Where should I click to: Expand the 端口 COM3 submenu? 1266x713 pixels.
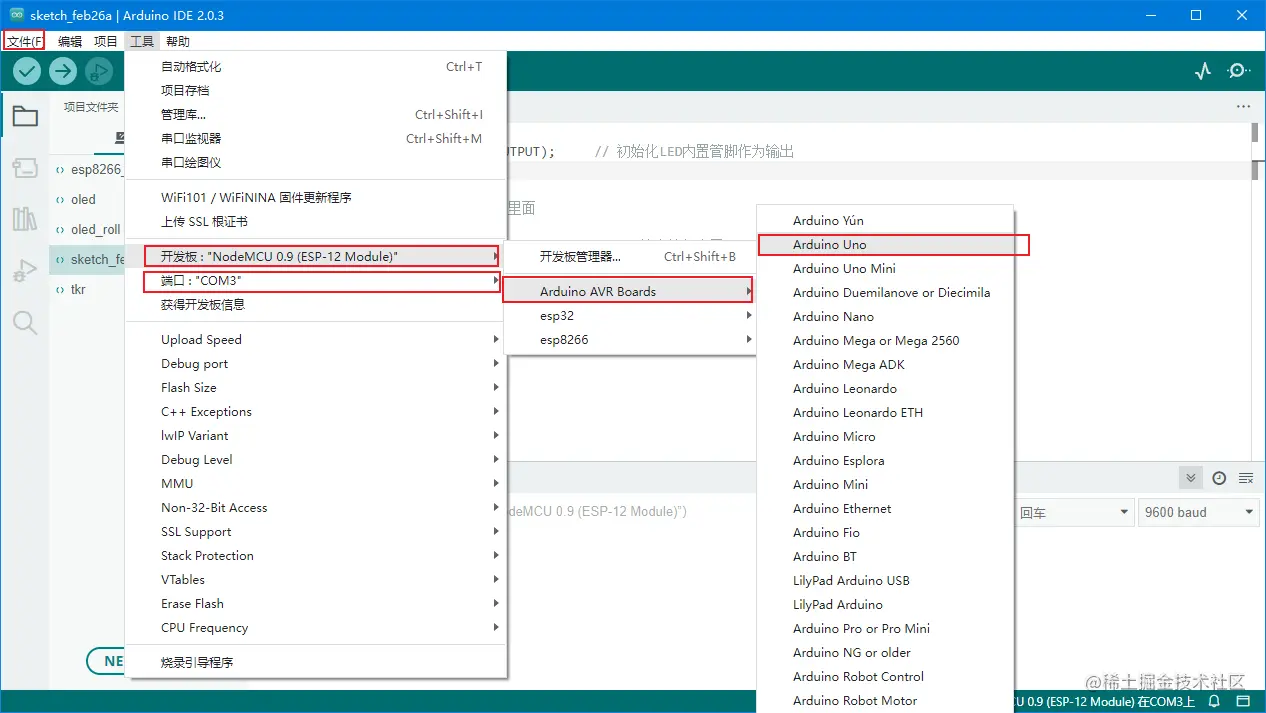click(316, 281)
